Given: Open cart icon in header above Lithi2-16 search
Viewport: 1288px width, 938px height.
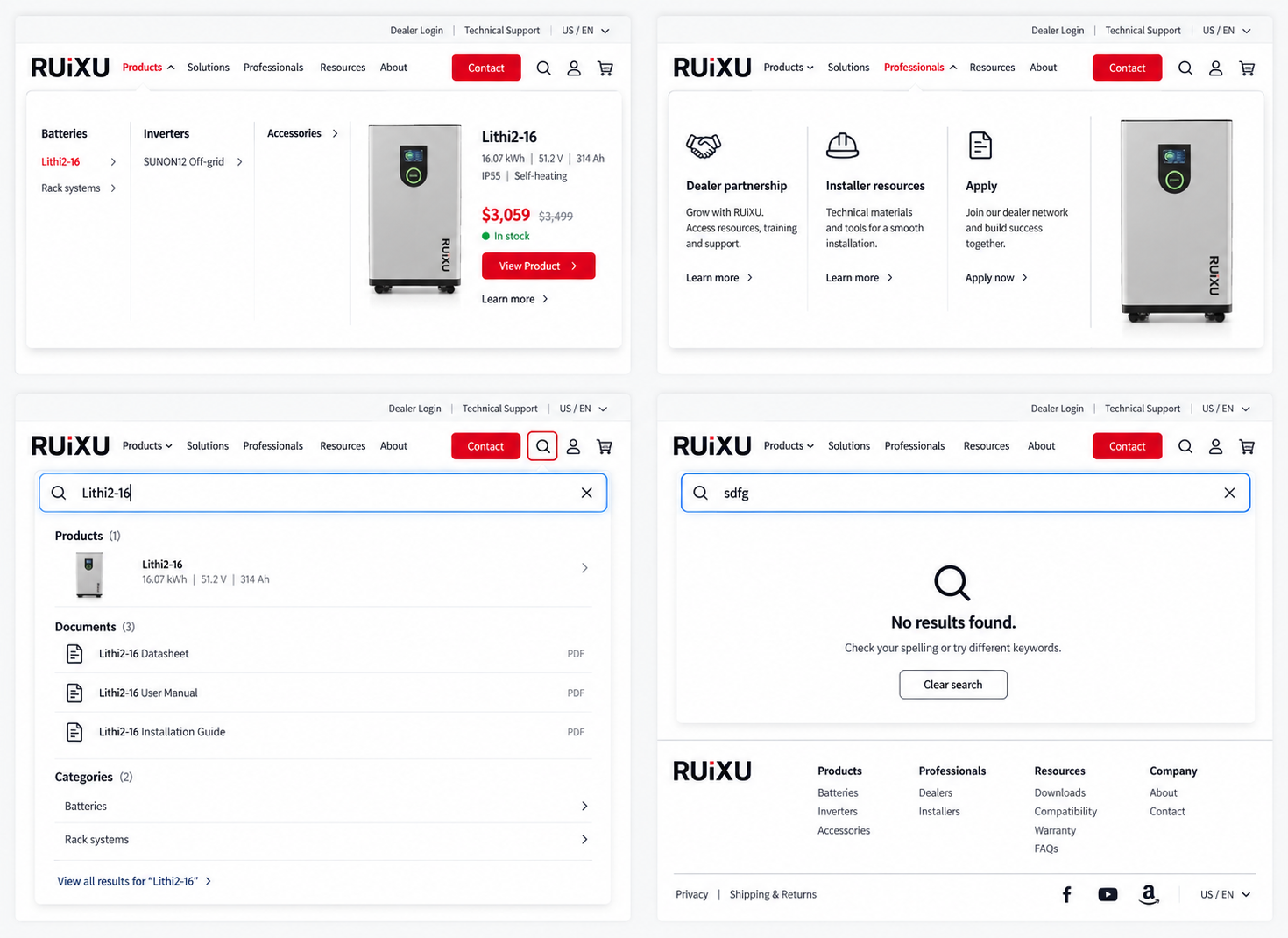Looking at the screenshot, I should 605,446.
